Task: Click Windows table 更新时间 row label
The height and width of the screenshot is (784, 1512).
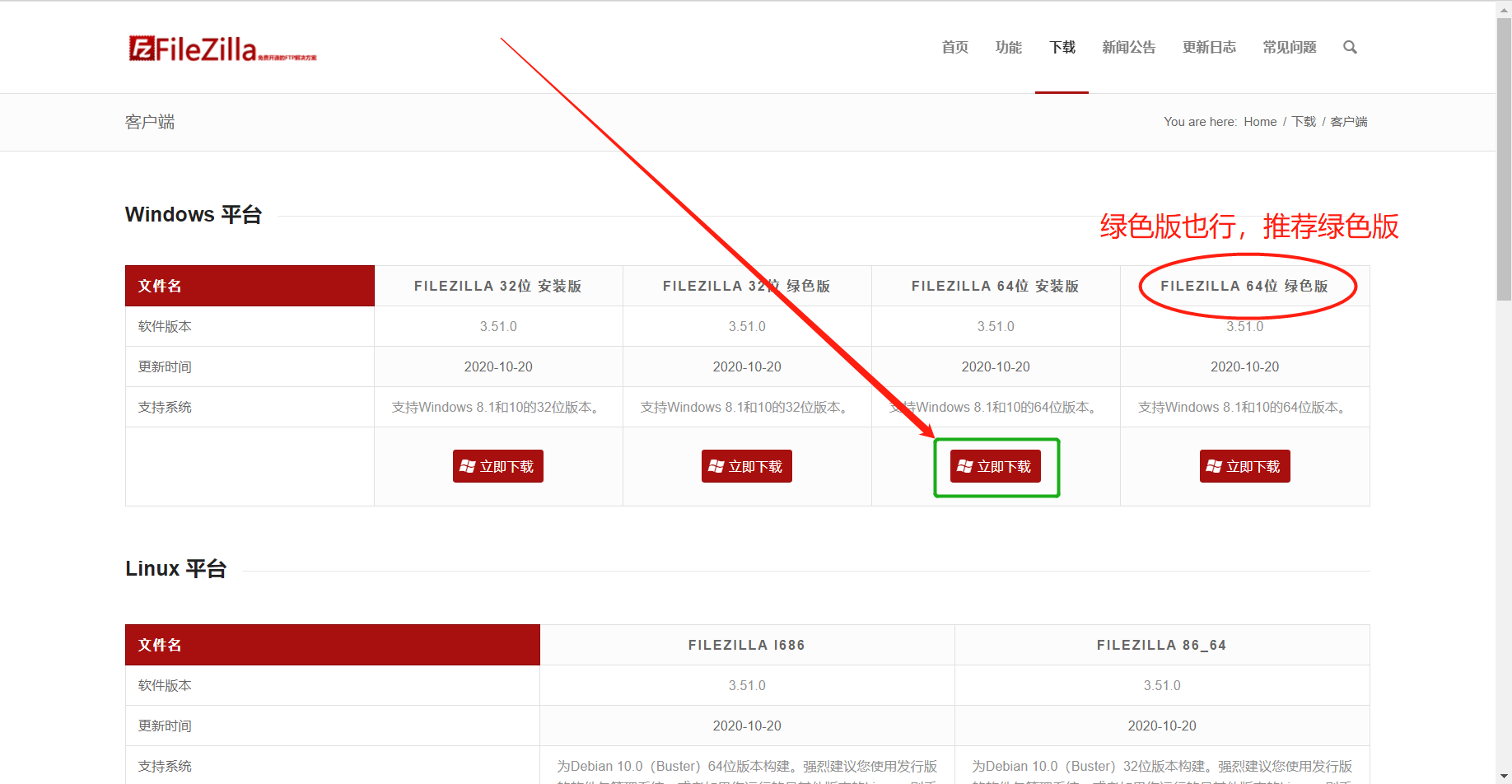Action: [165, 366]
